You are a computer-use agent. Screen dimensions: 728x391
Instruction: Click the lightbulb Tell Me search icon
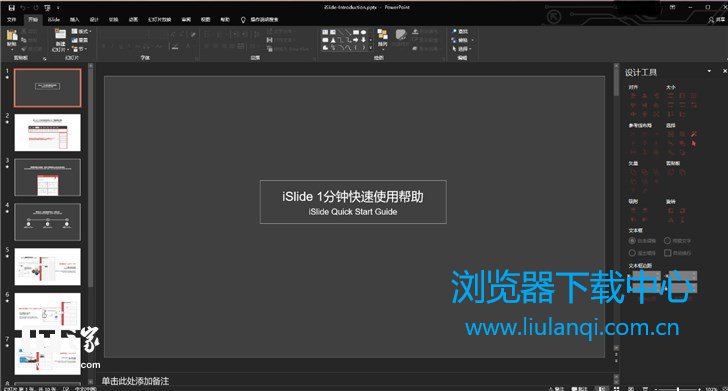pos(243,20)
